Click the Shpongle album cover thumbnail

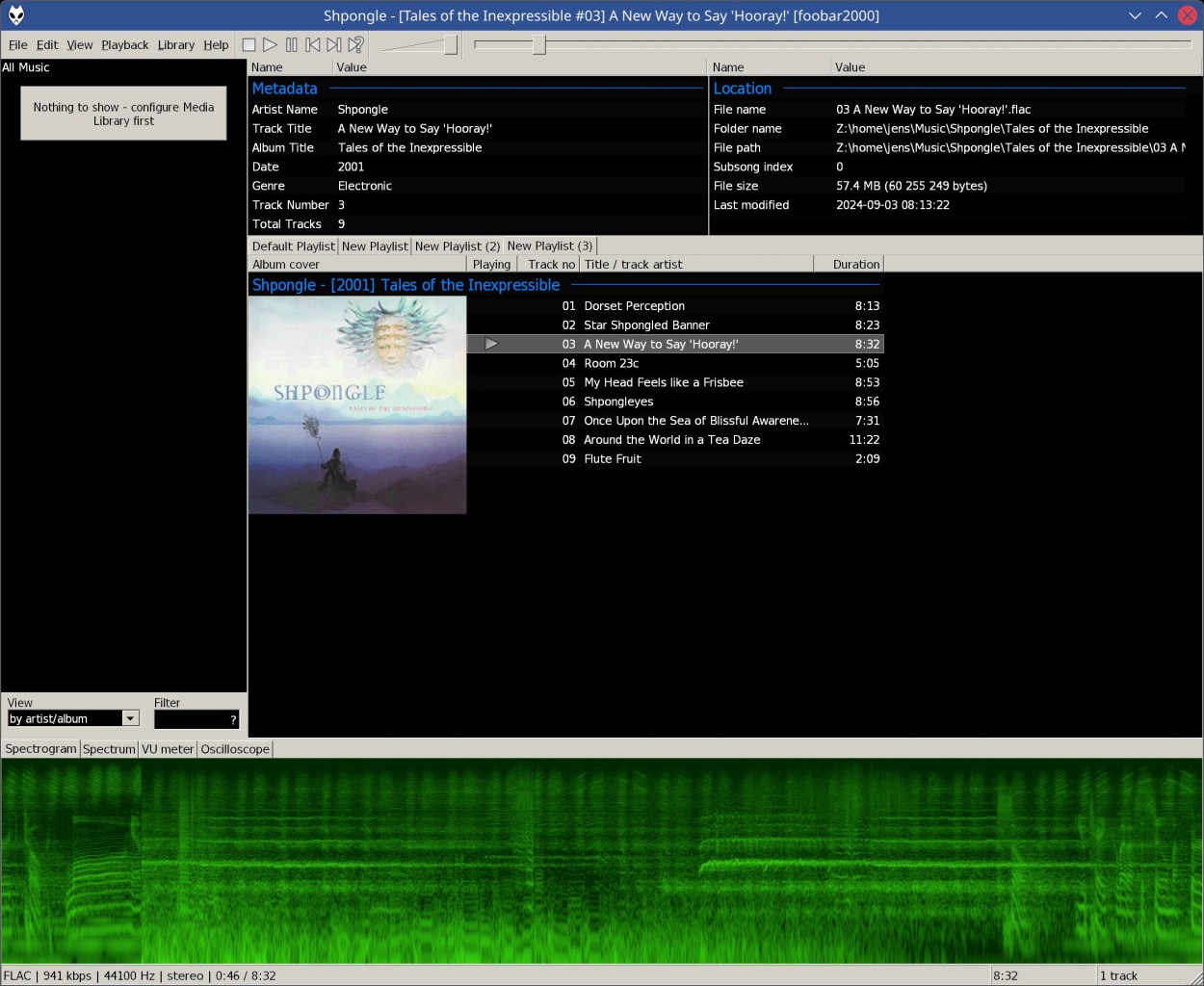pos(357,404)
